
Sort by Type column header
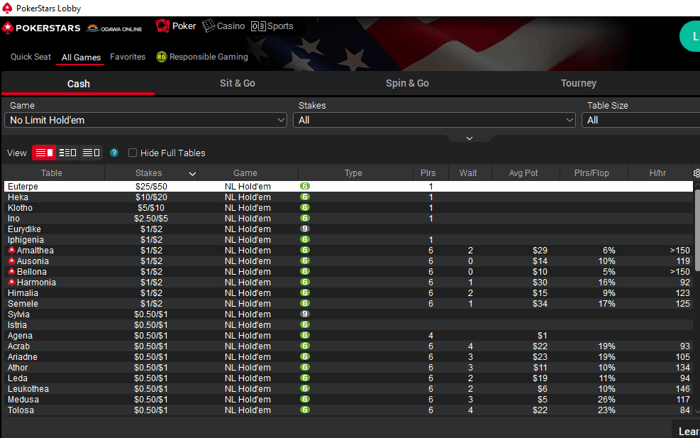pyautogui.click(x=355, y=173)
